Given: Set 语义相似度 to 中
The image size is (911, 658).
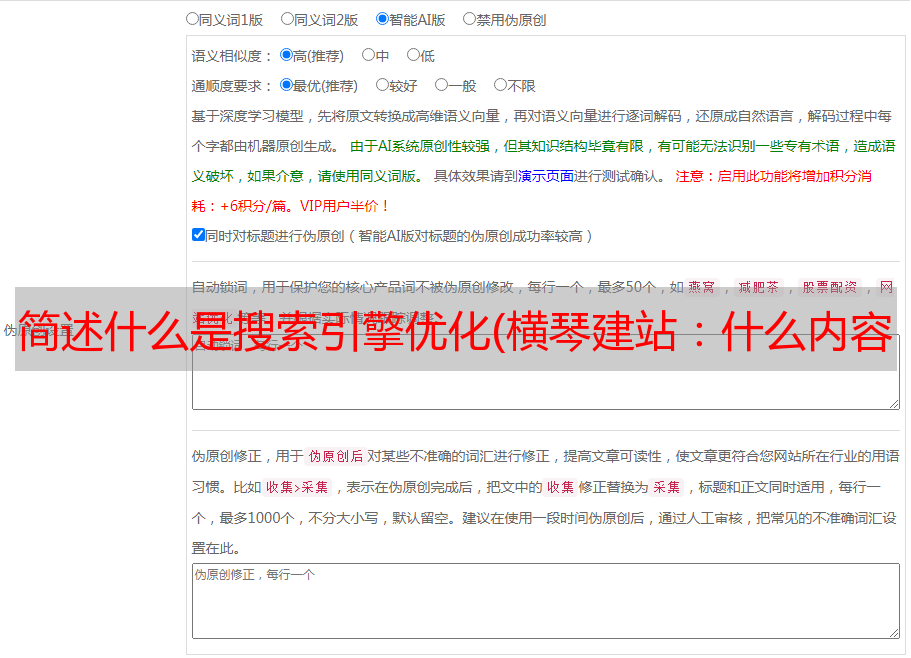Looking at the screenshot, I should pos(368,55).
